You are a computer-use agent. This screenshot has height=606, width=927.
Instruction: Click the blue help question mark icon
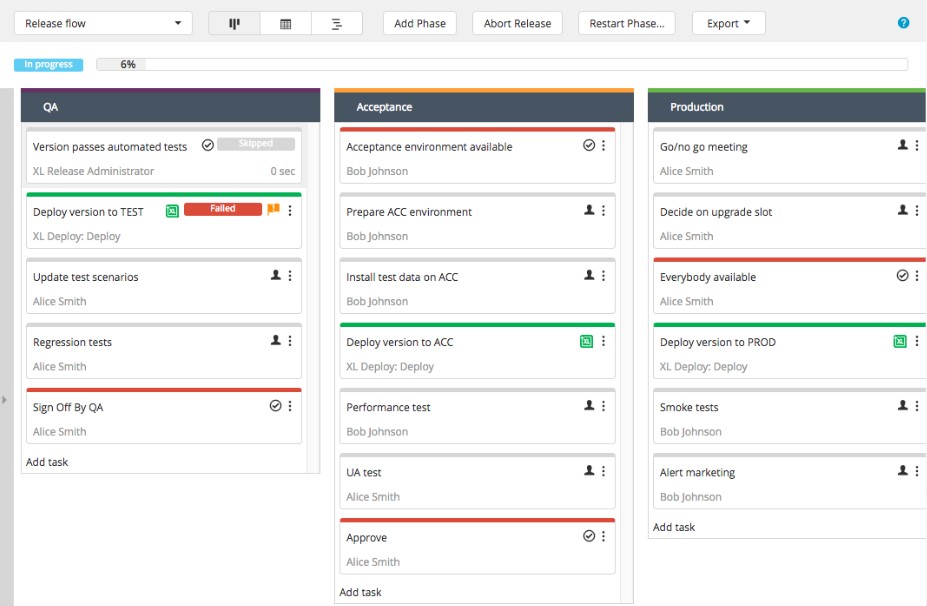(903, 23)
